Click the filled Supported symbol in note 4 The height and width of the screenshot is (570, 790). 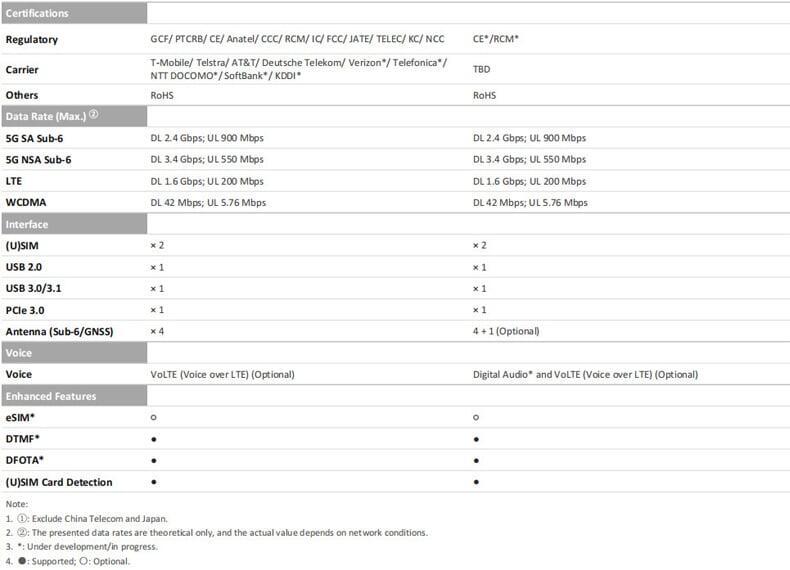pos(22,560)
